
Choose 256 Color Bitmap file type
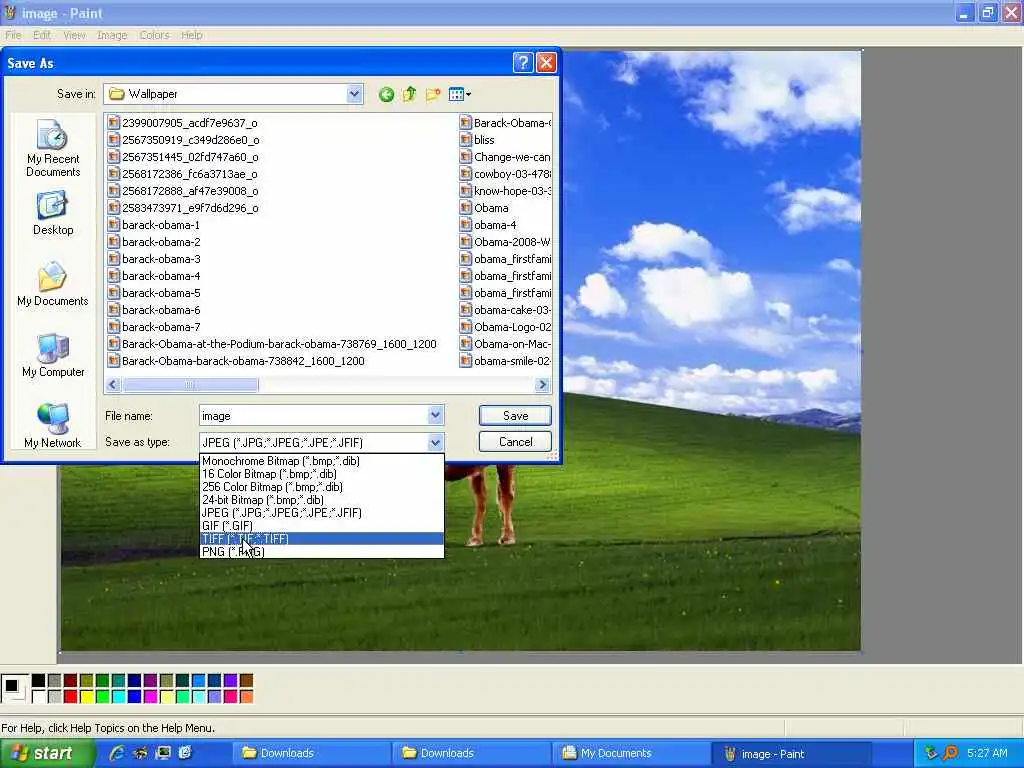pos(321,487)
